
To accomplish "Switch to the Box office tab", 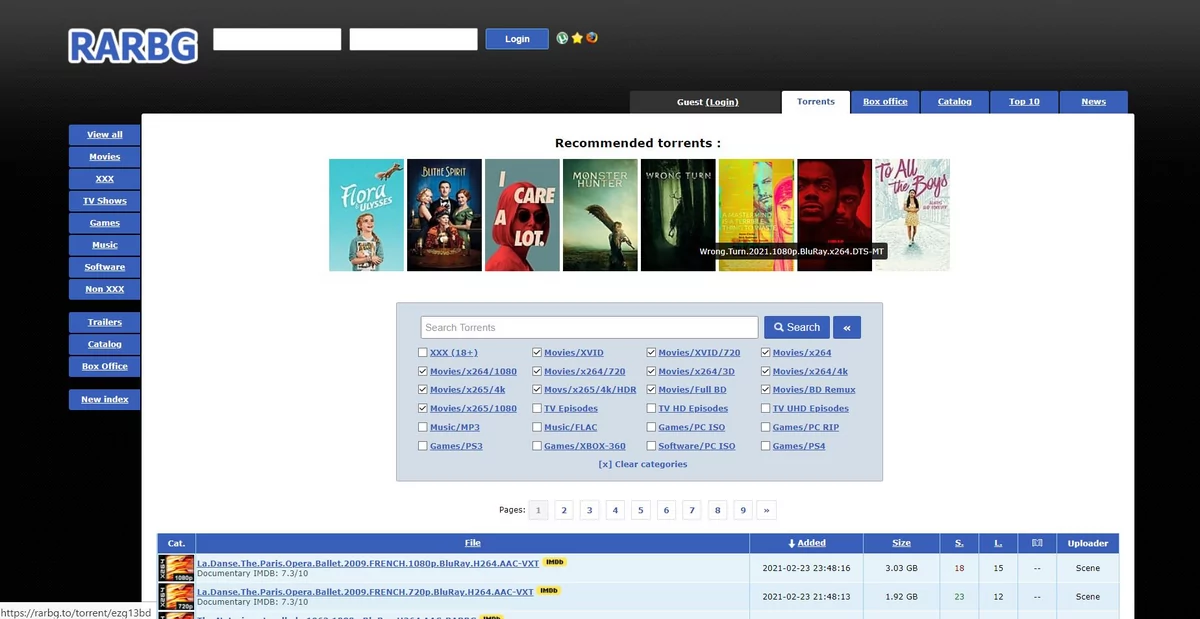I will point(885,102).
